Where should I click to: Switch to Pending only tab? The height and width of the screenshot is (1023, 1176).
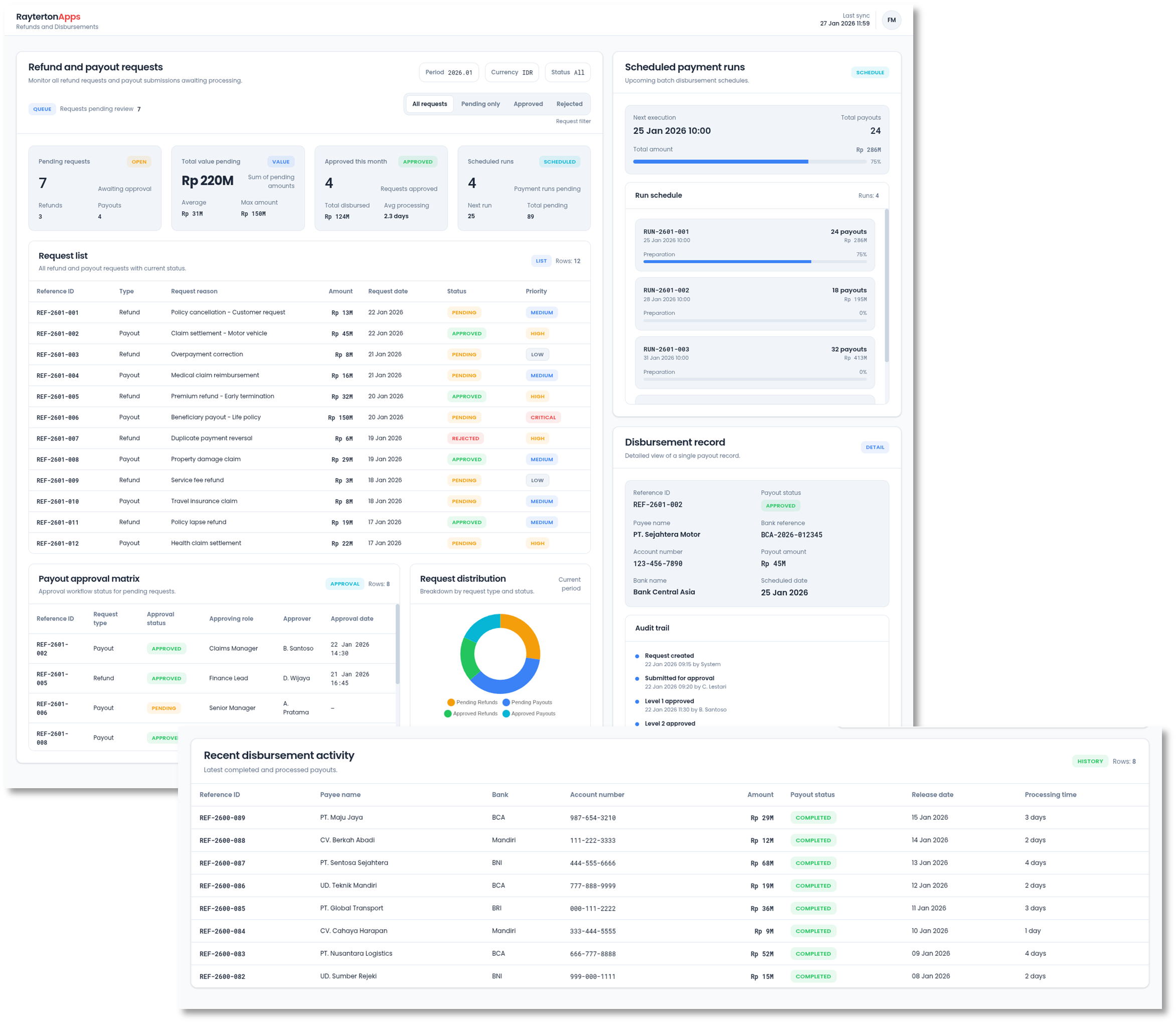[x=480, y=104]
